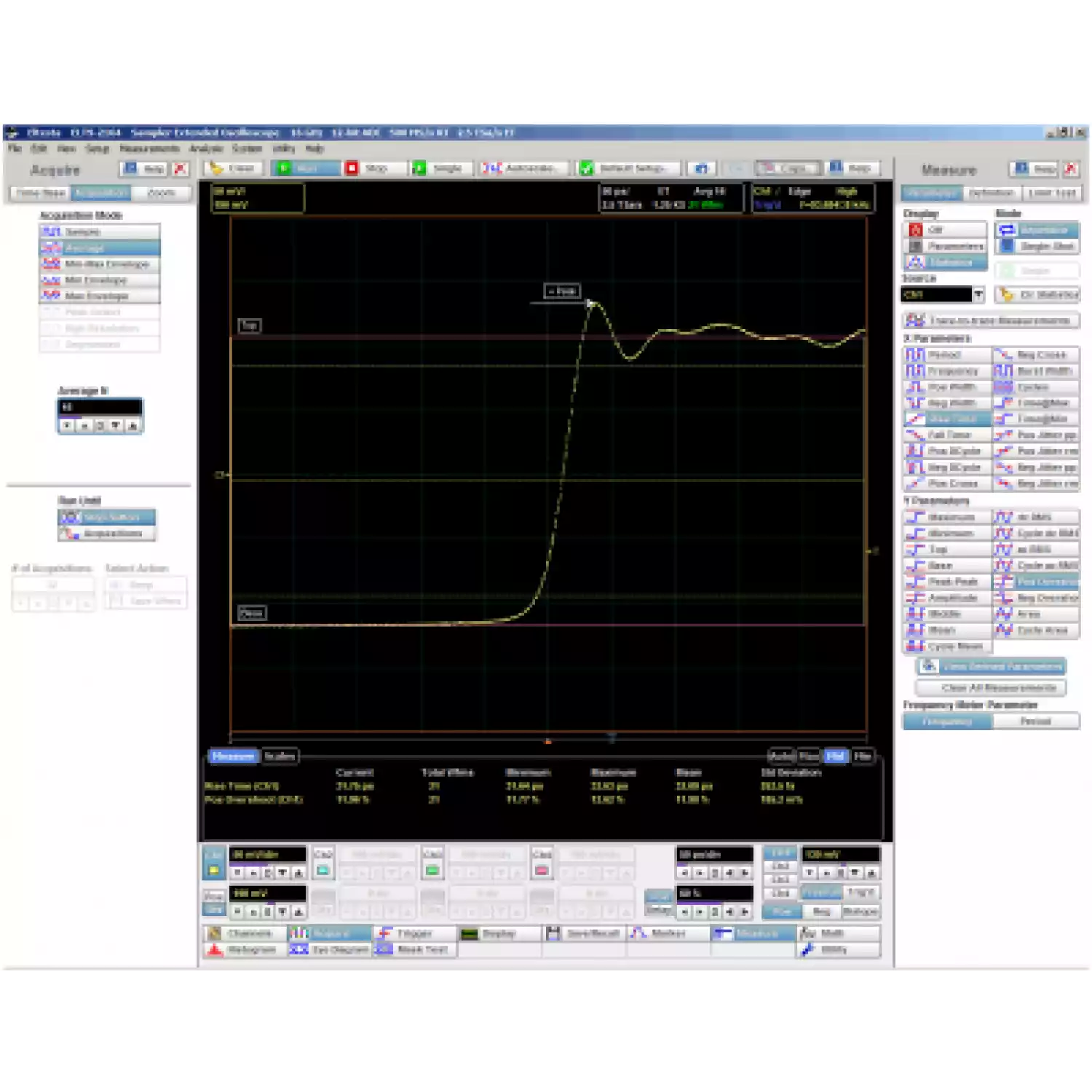The image size is (1092, 1092).
Task: Select Sample acquisition mode
Action: (100, 232)
